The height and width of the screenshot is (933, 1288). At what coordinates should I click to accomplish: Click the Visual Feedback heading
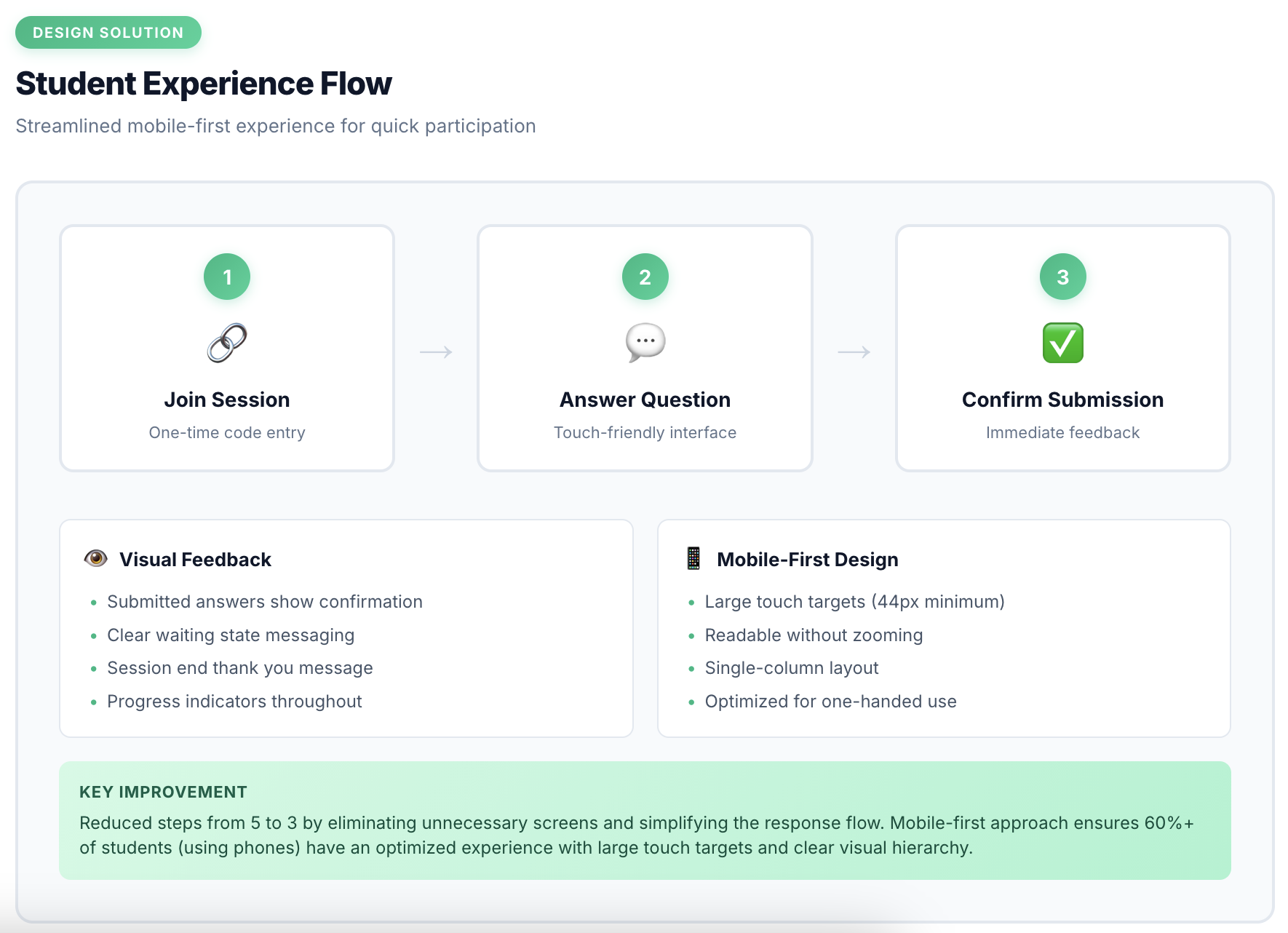click(x=195, y=560)
